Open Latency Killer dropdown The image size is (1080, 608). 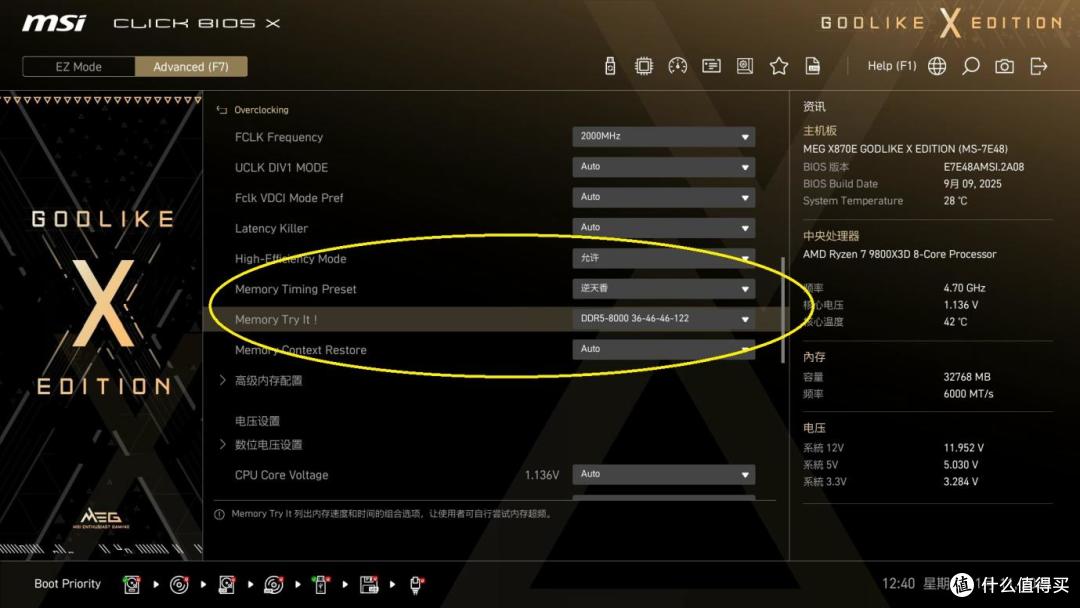click(663, 227)
